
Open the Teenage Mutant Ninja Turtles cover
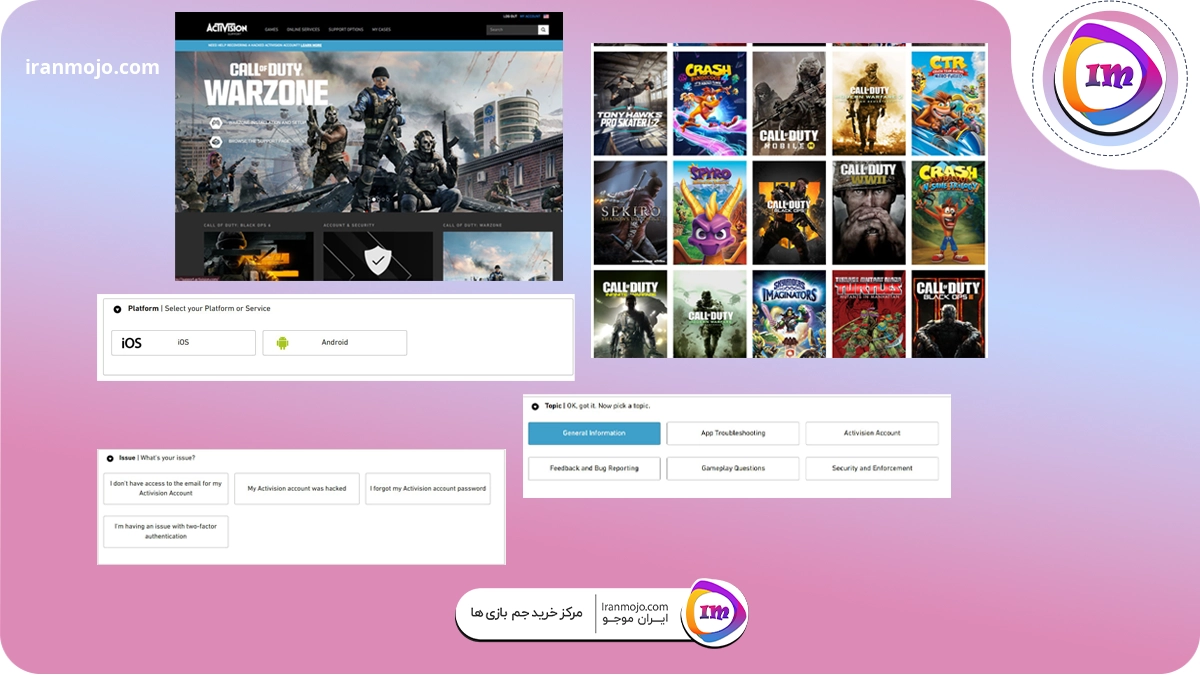point(869,314)
